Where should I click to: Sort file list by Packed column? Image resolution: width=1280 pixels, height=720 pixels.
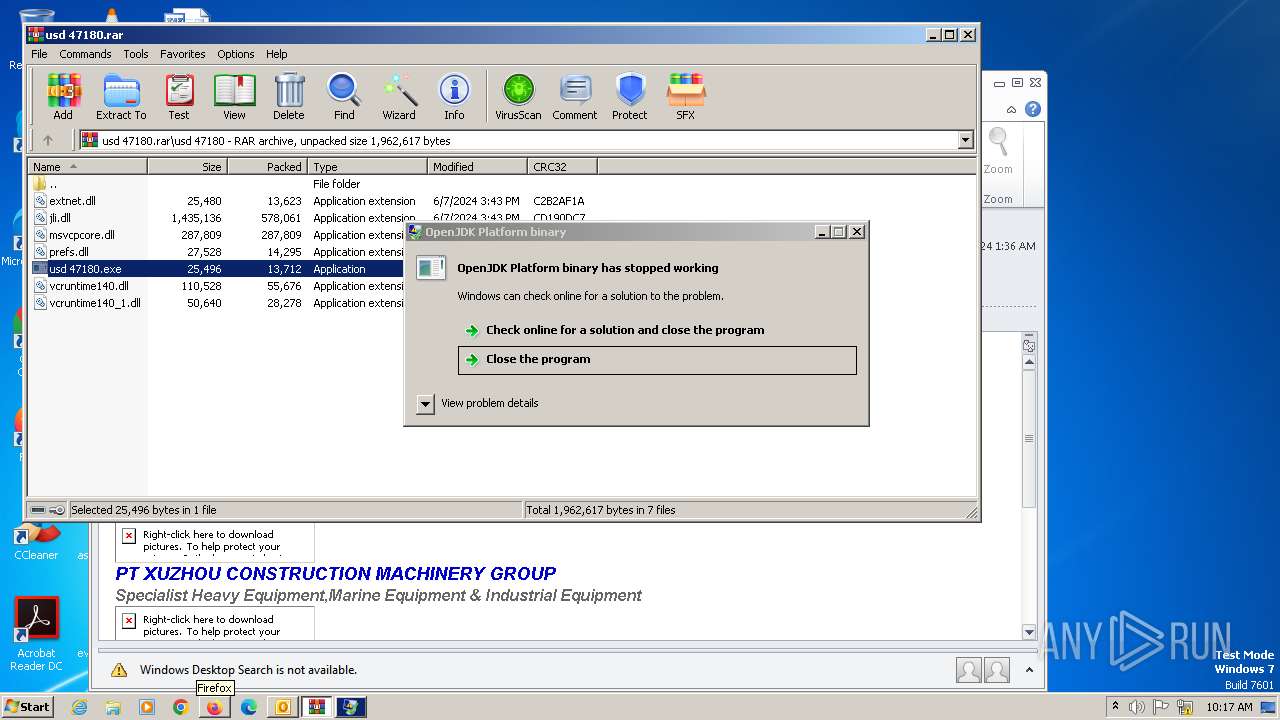[268, 167]
